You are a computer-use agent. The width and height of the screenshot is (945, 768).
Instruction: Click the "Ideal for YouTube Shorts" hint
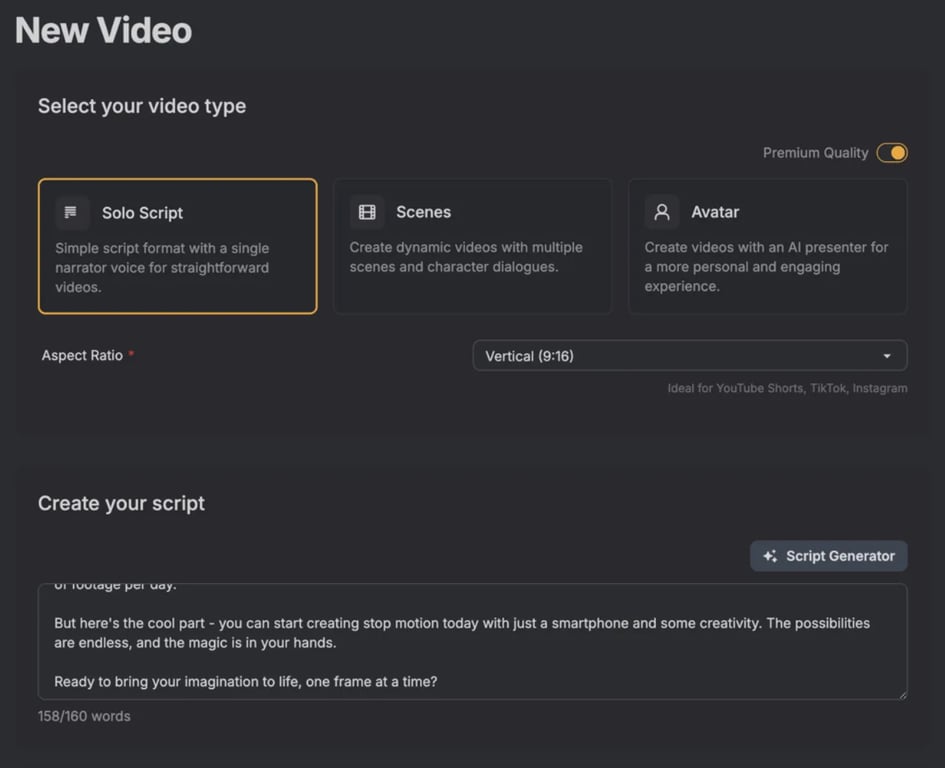point(787,388)
